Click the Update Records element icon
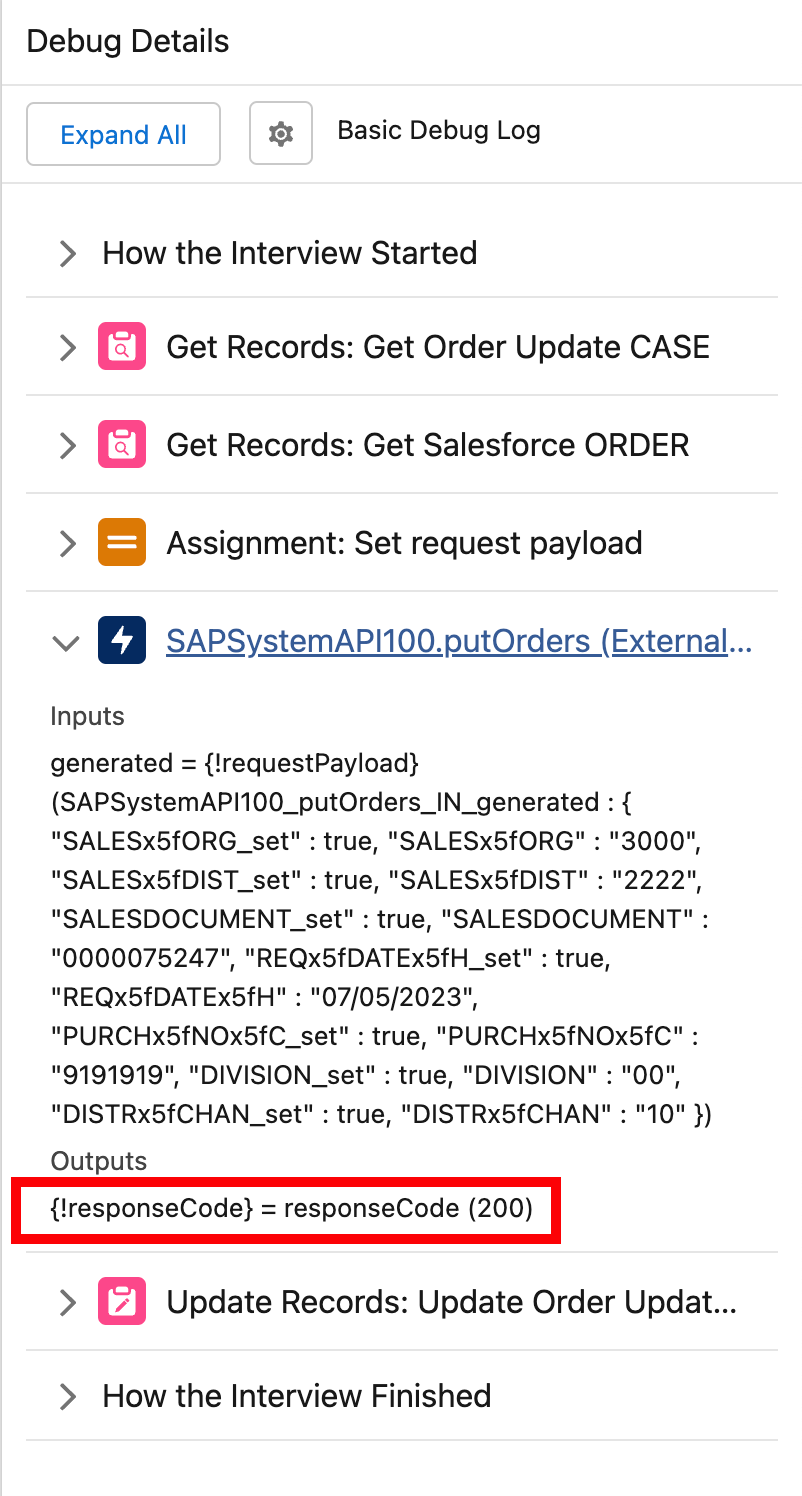 (x=122, y=1302)
